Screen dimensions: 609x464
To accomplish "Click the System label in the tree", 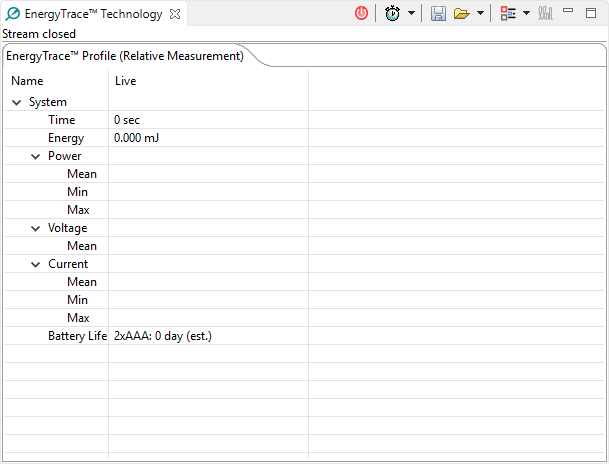I will click(48, 102).
